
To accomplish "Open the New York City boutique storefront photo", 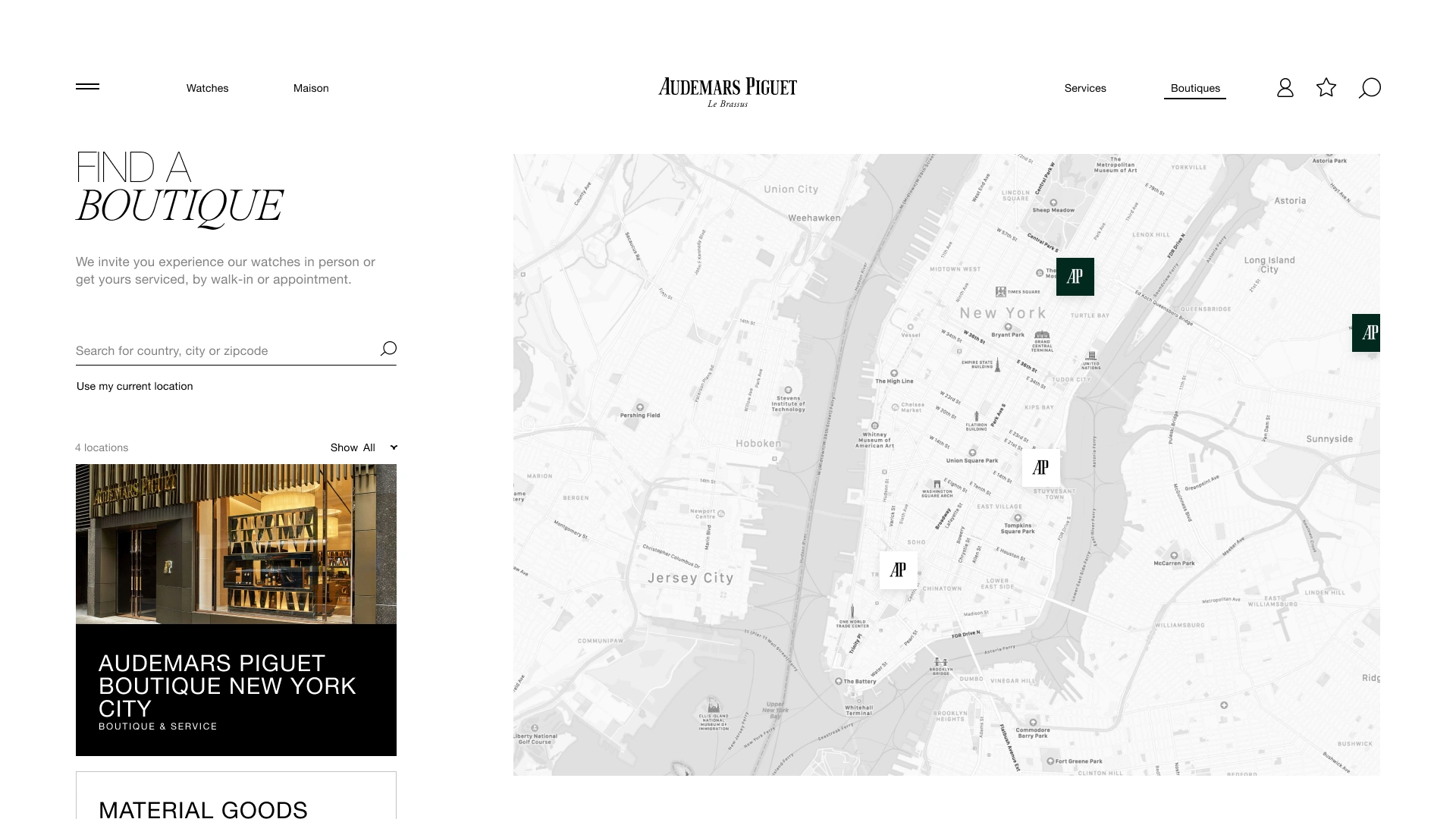I will (x=236, y=544).
